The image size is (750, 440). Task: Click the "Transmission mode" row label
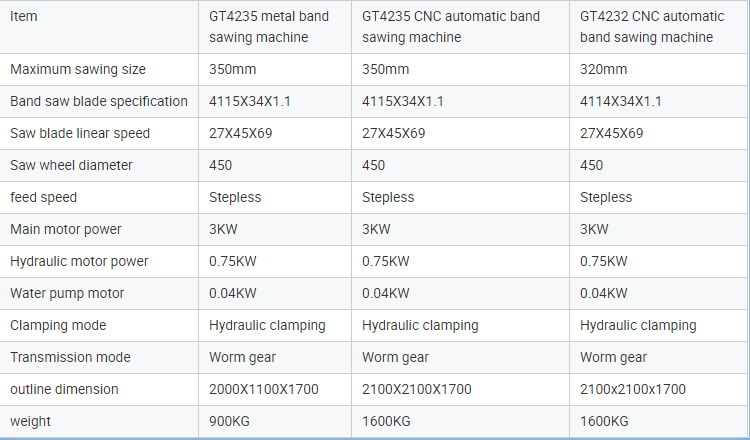(x=70, y=358)
